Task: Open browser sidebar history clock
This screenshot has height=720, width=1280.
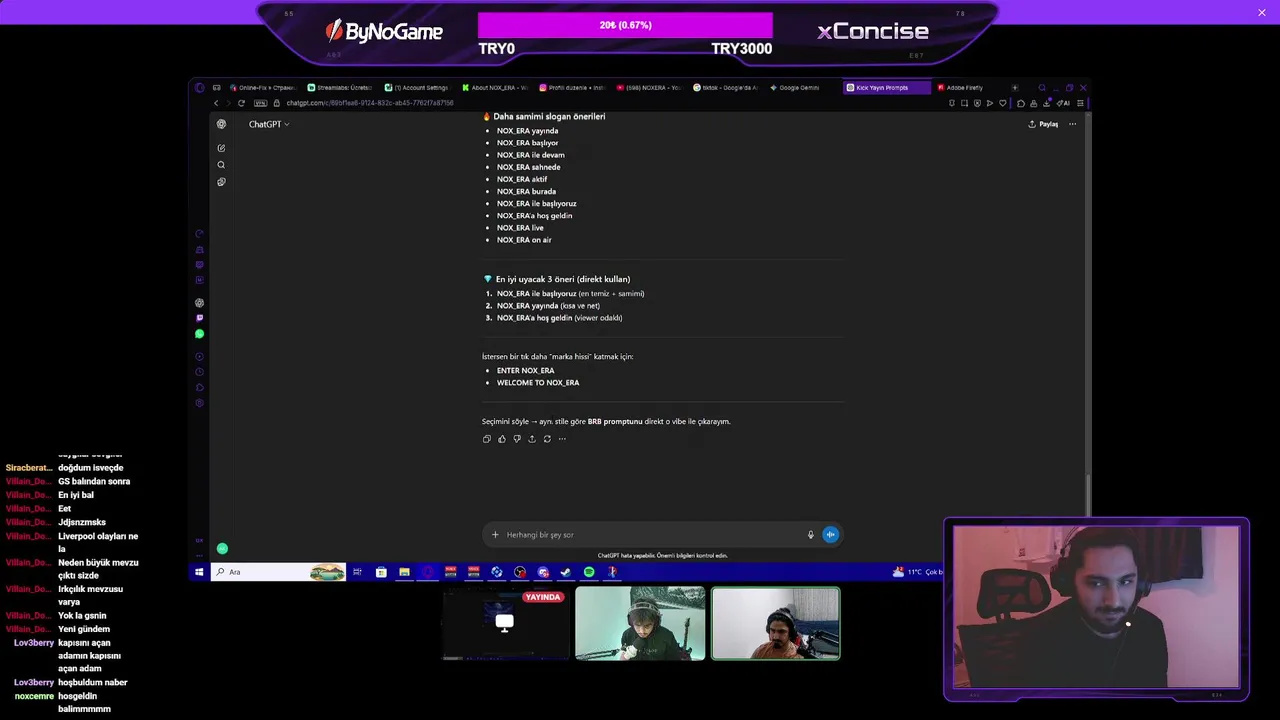Action: point(200,372)
